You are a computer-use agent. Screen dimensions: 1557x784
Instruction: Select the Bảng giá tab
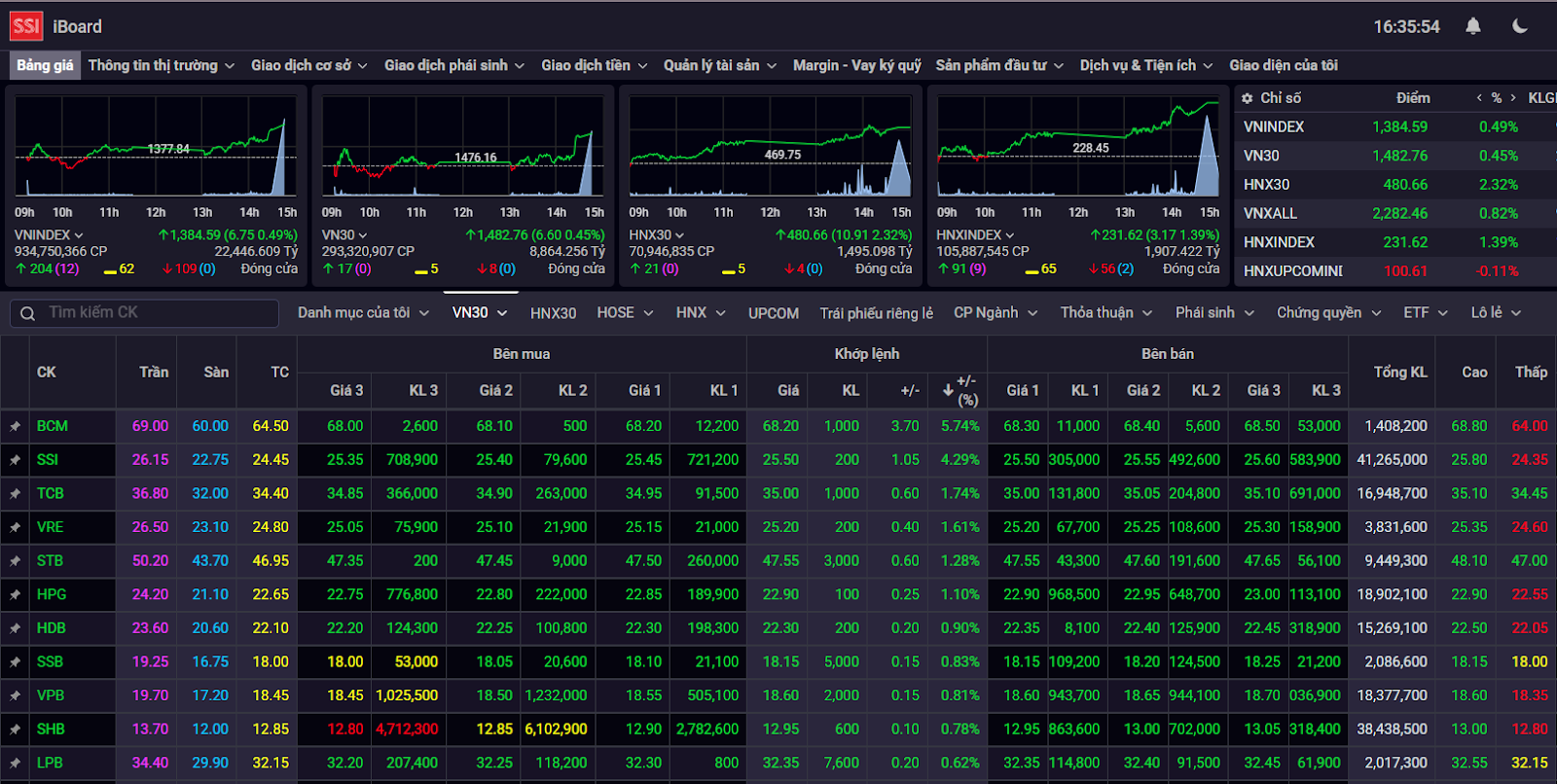pos(45,65)
